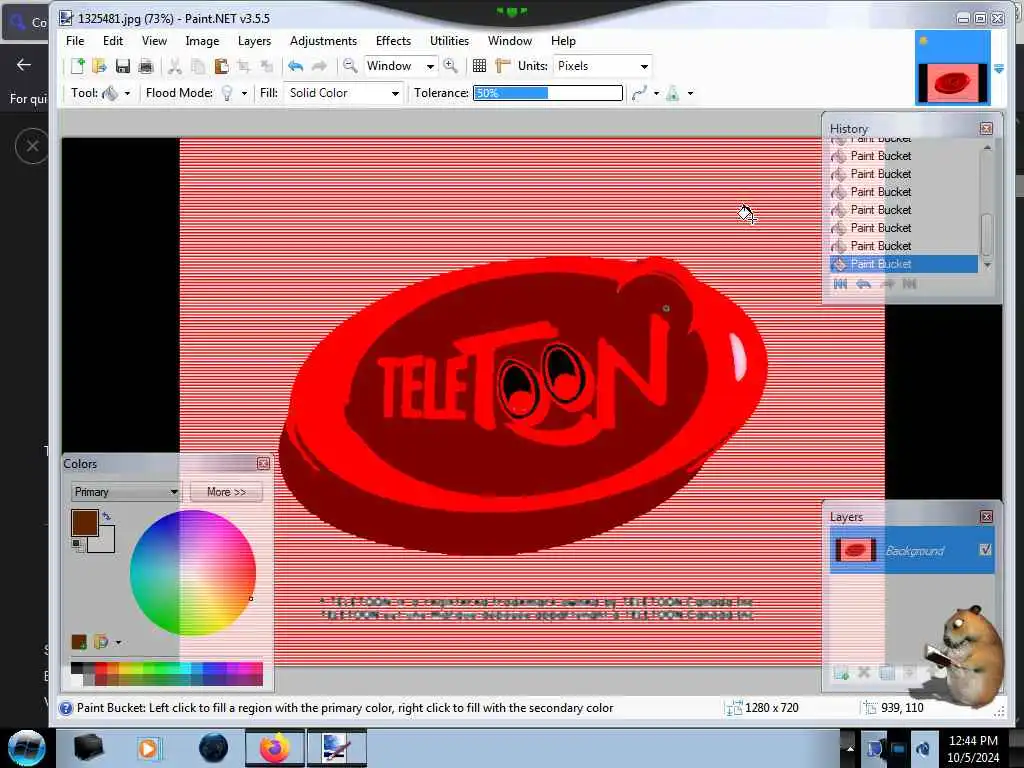Toggle the pixel grid icon
This screenshot has height=768, width=1024.
click(x=479, y=66)
